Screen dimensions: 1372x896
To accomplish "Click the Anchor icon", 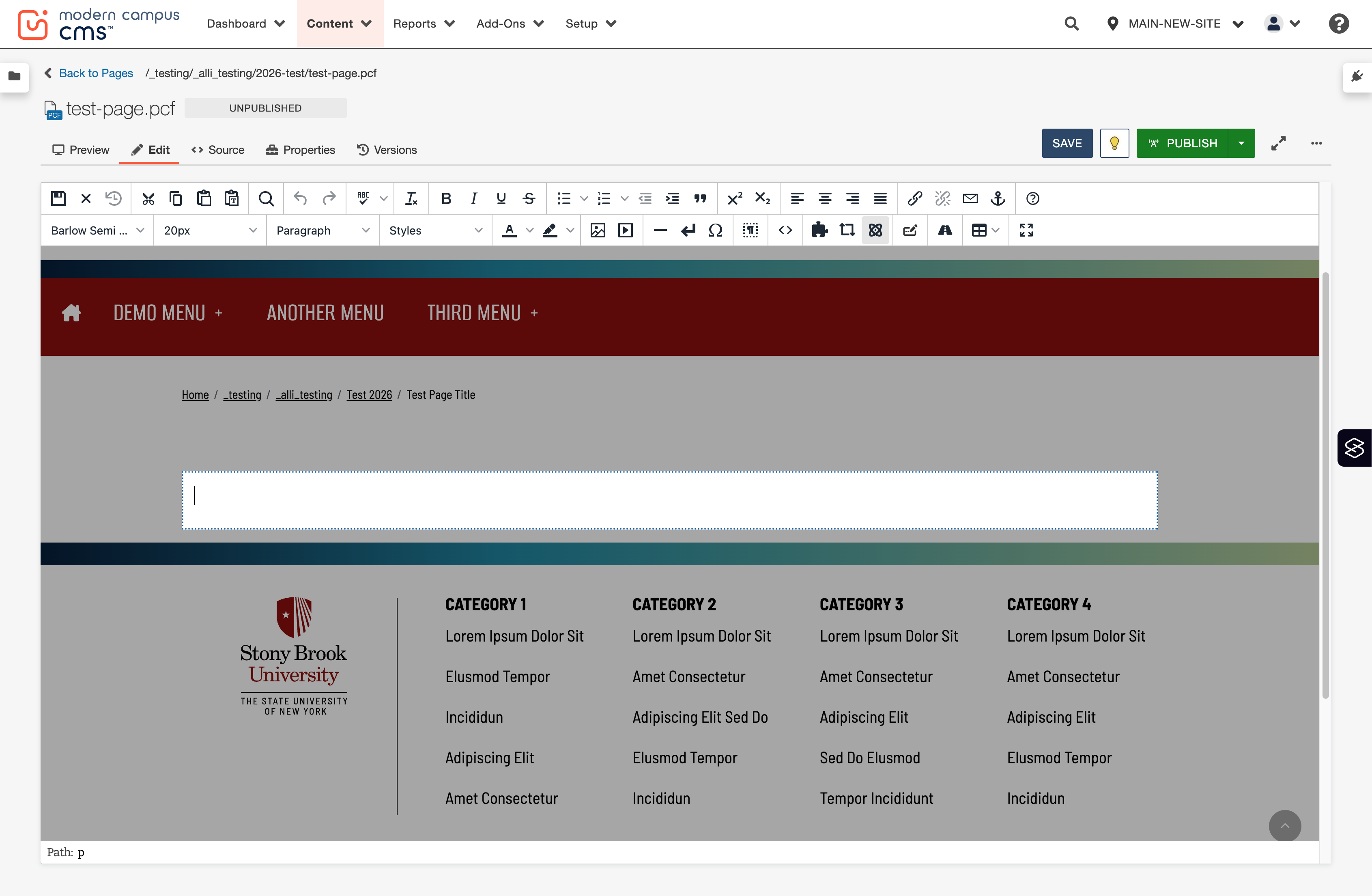I will (998, 198).
